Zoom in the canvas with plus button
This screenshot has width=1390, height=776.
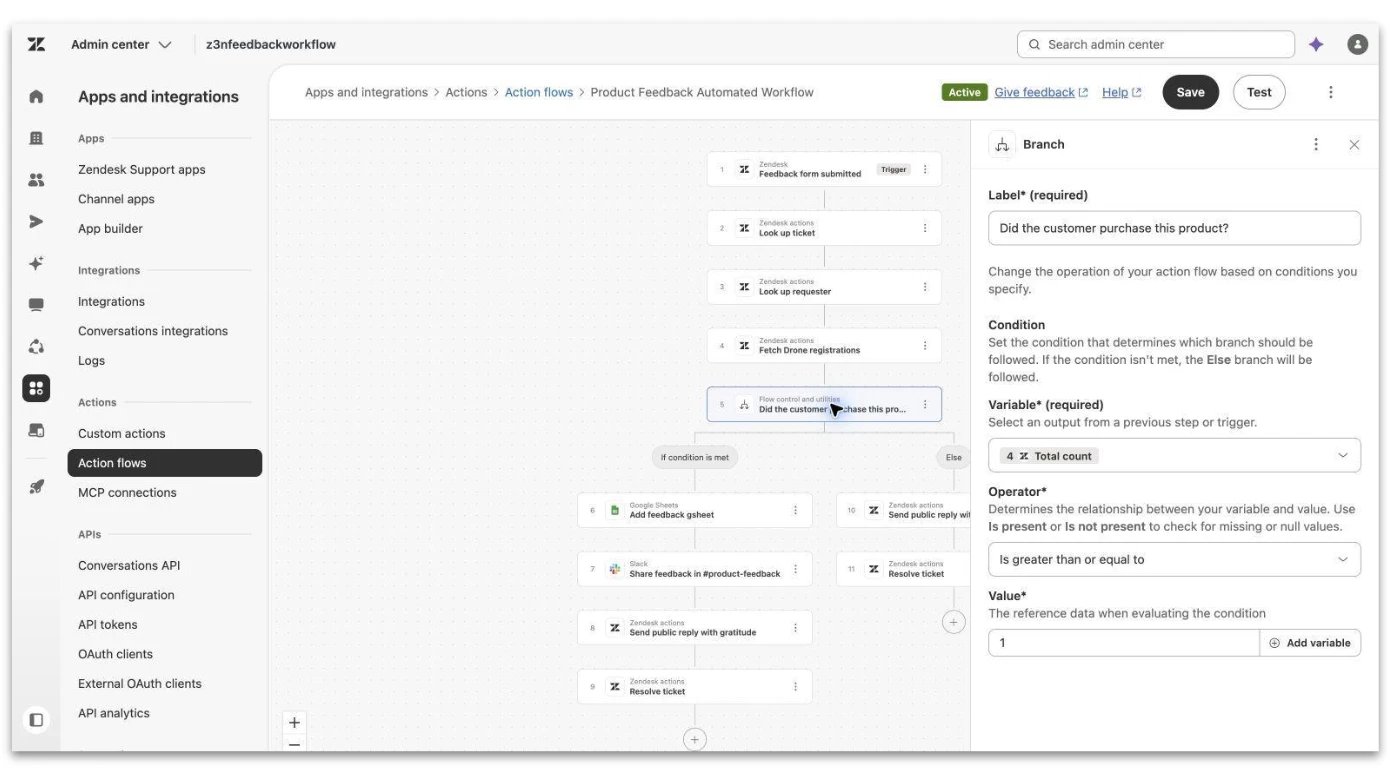pyautogui.click(x=294, y=723)
